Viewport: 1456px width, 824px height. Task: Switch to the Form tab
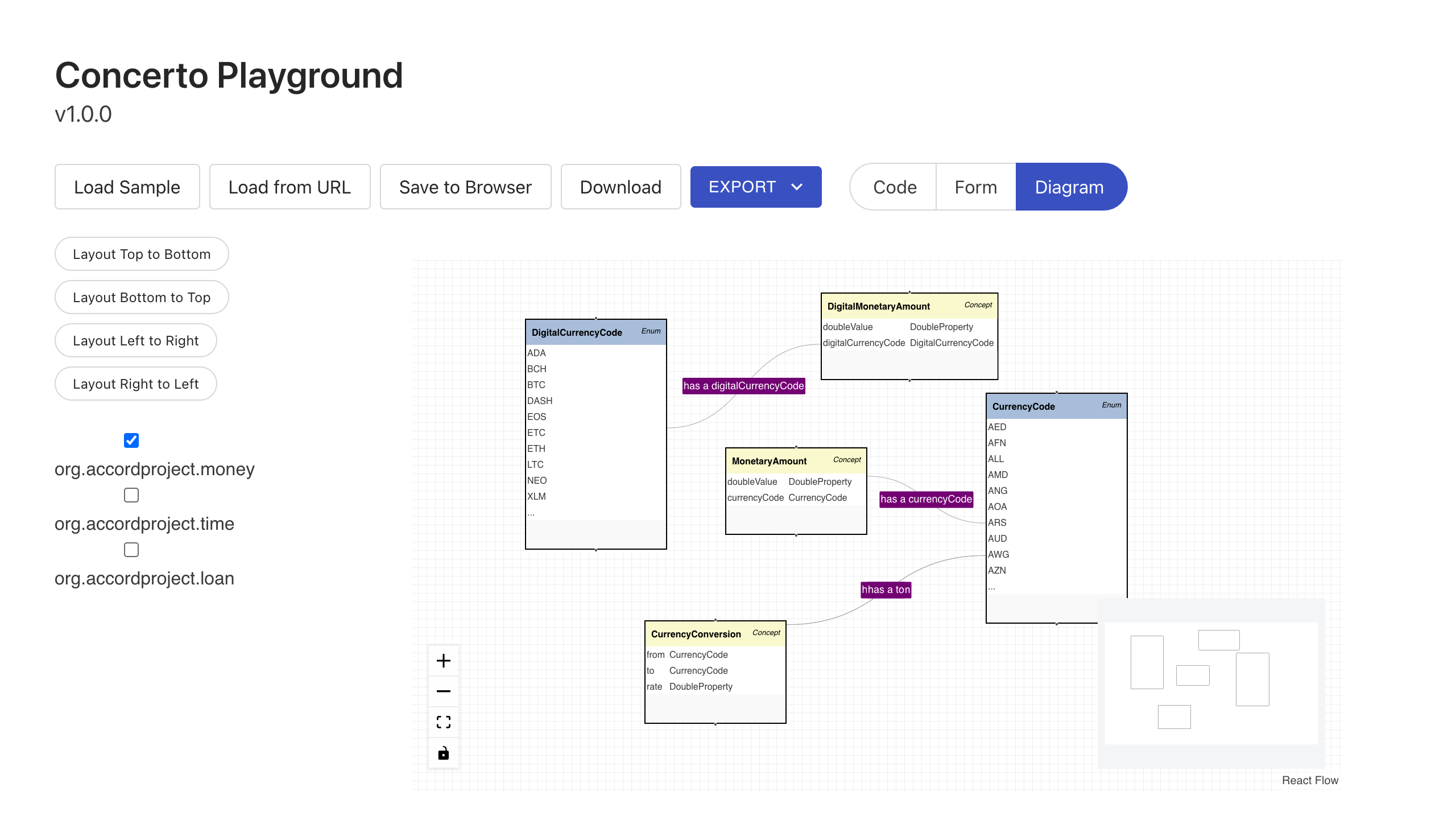pyautogui.click(x=976, y=187)
